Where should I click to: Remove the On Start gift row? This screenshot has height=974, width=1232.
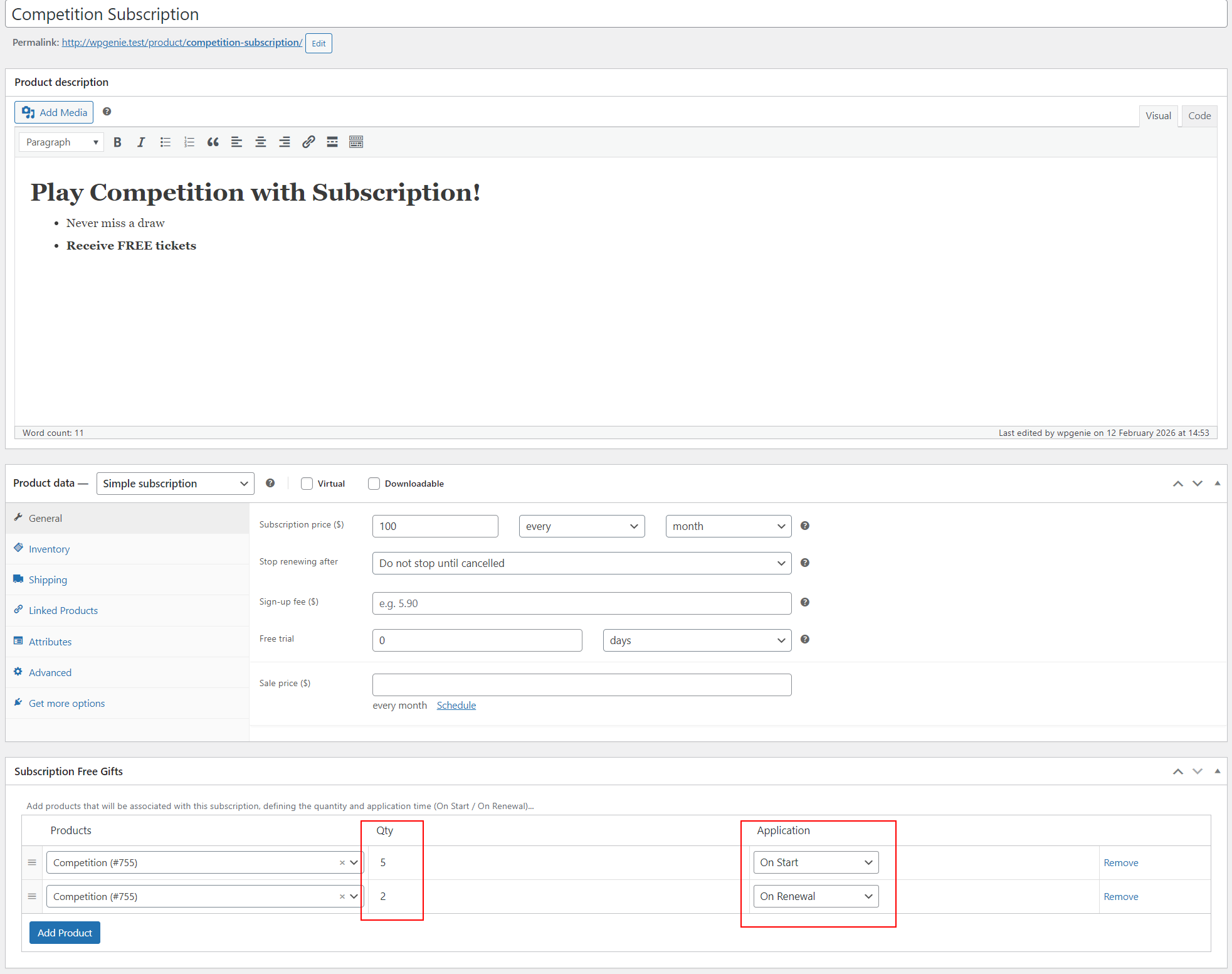[x=1120, y=863]
